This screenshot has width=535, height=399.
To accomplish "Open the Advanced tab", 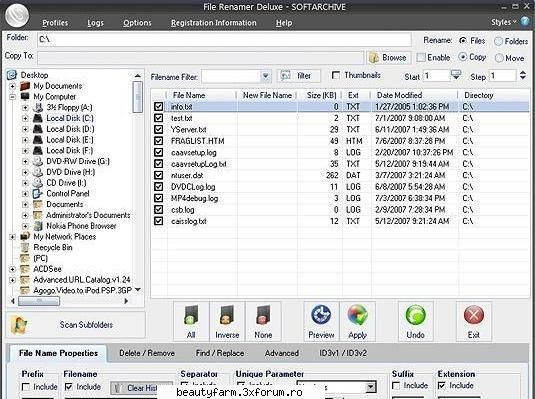I will tap(281, 353).
